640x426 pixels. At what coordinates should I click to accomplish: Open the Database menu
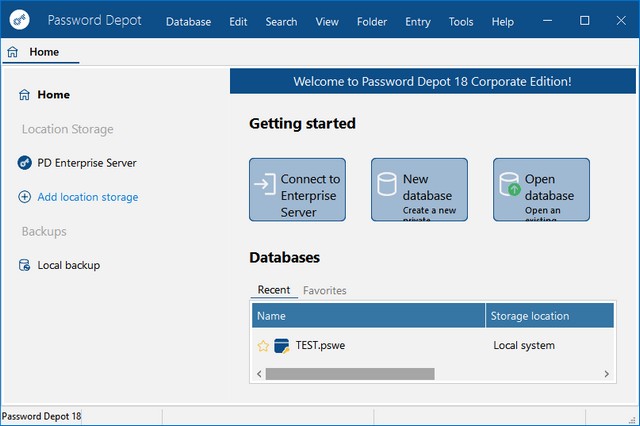(x=188, y=21)
